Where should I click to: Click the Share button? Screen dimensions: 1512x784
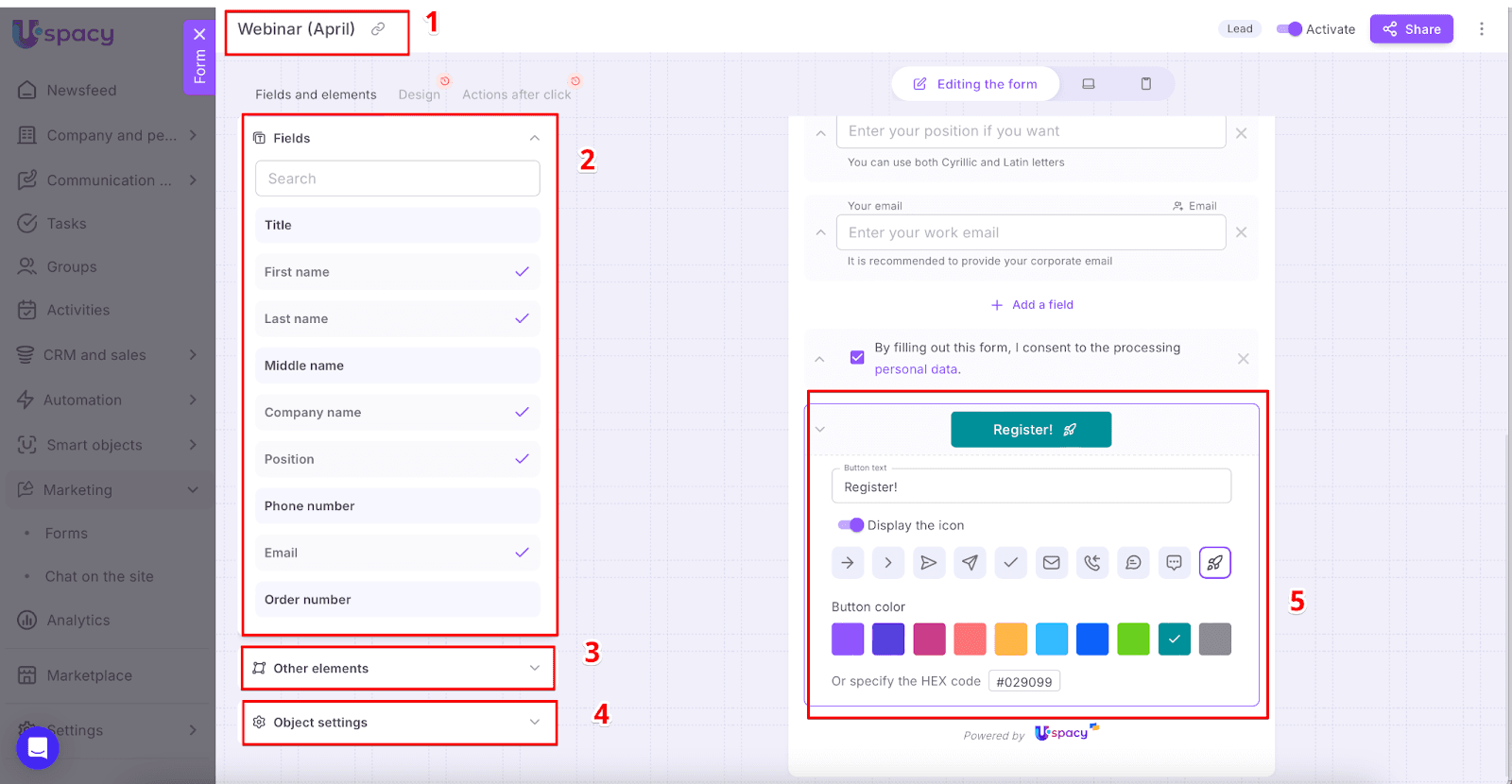click(x=1411, y=29)
